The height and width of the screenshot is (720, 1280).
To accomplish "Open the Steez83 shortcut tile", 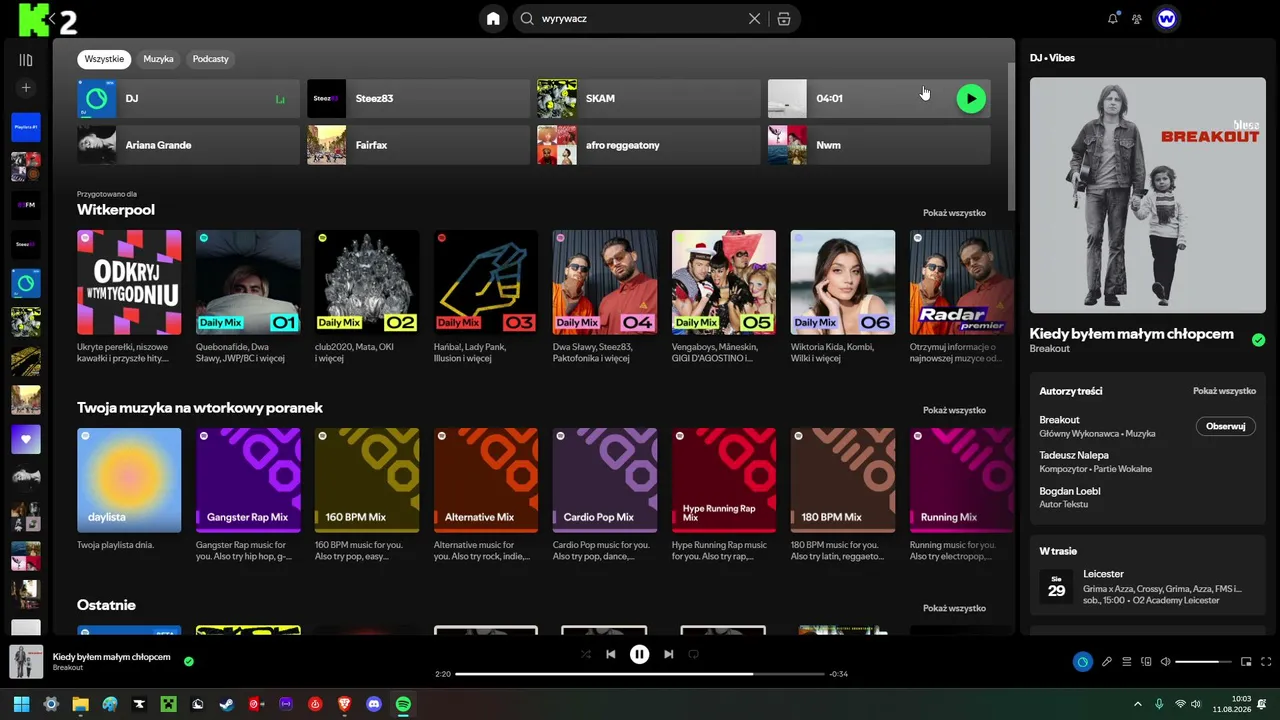I will click(418, 99).
